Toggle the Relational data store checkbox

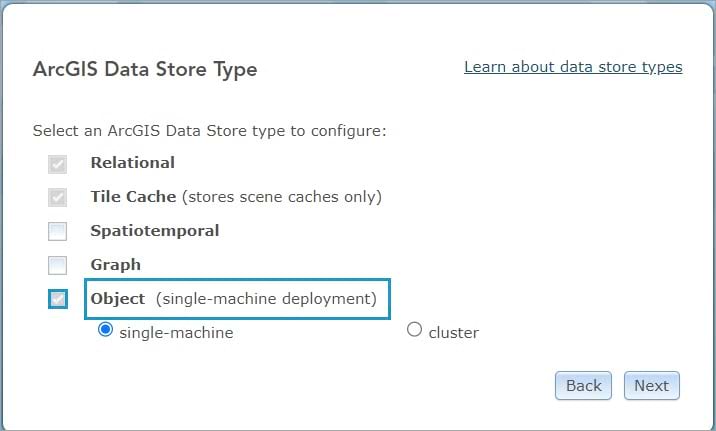tap(58, 164)
